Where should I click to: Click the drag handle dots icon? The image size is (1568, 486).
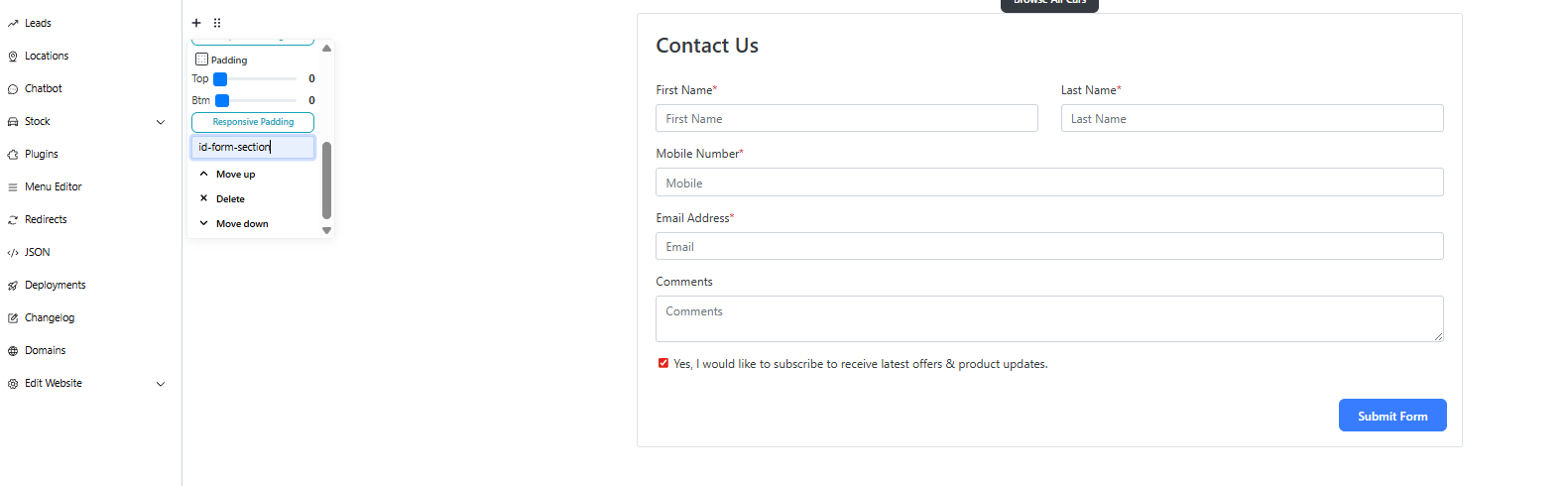(217, 23)
